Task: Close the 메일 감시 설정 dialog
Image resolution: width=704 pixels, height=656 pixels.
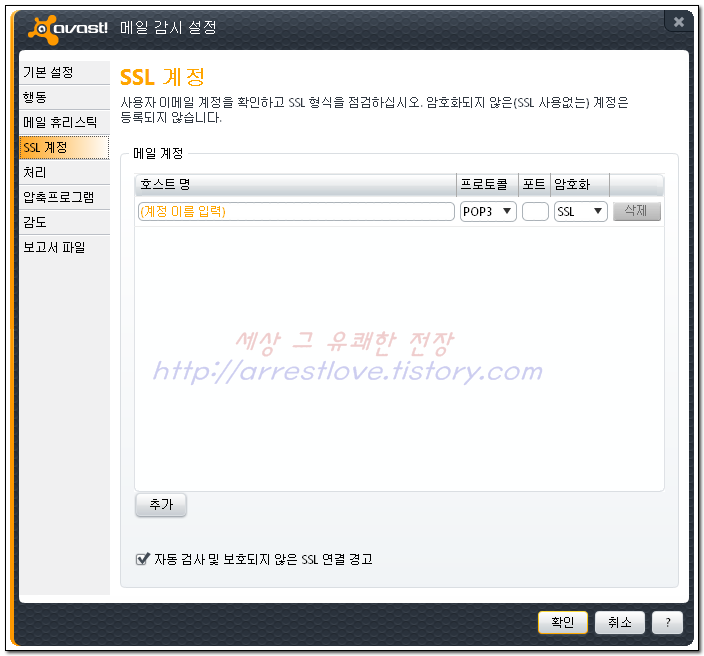Action: (x=678, y=22)
